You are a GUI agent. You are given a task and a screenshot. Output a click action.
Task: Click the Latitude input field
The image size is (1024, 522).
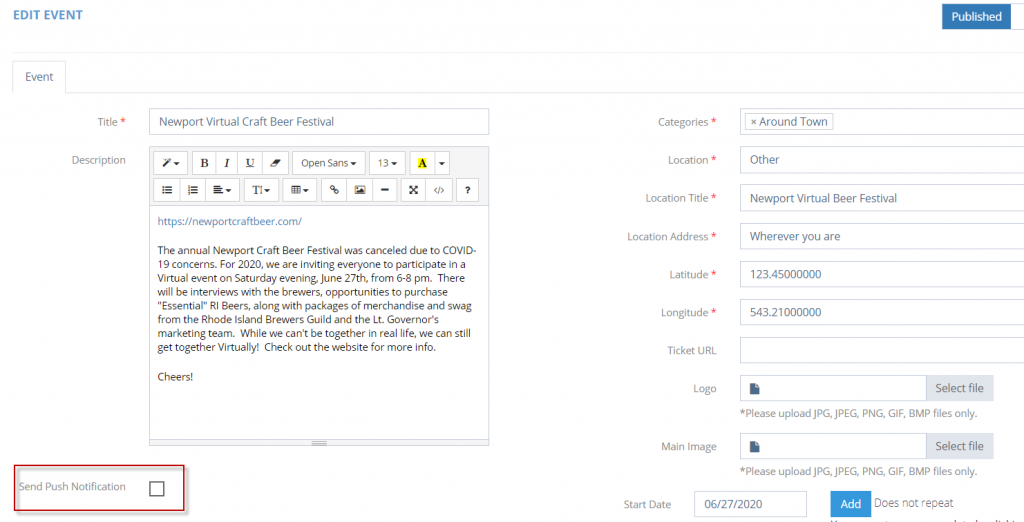(x=882, y=274)
